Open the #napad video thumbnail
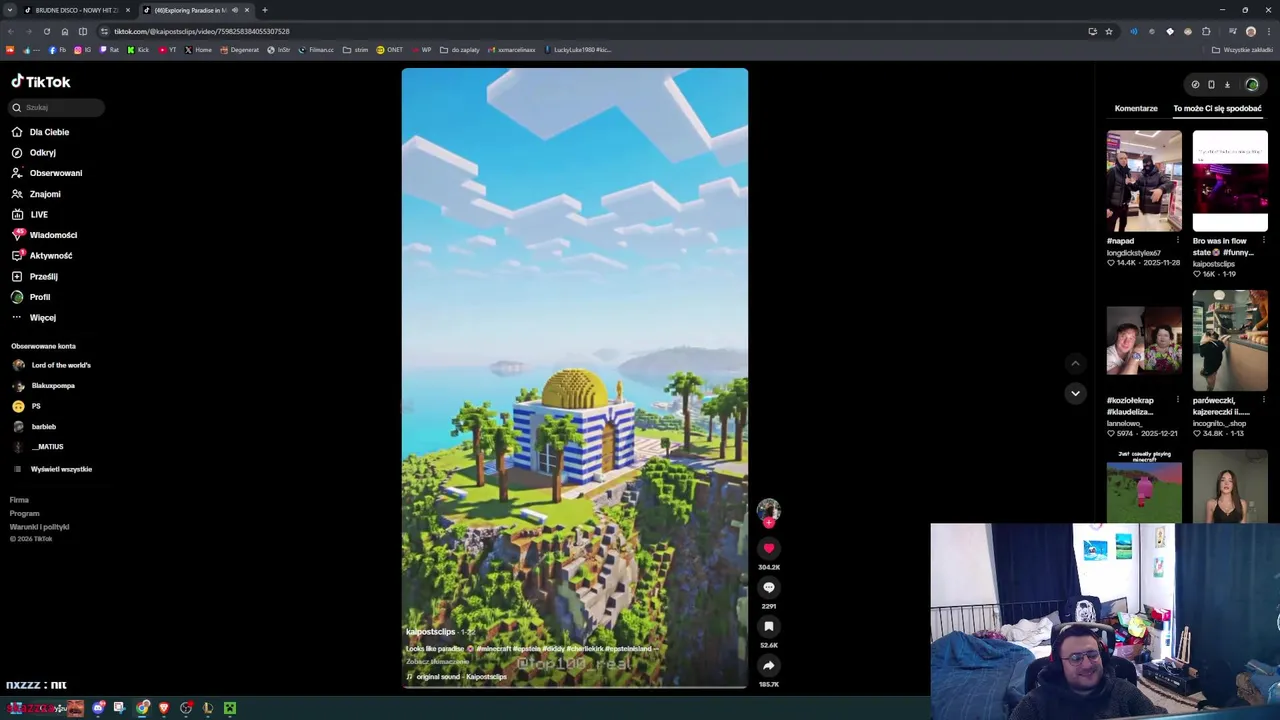Screen dimensions: 1280x720 (x=1144, y=181)
